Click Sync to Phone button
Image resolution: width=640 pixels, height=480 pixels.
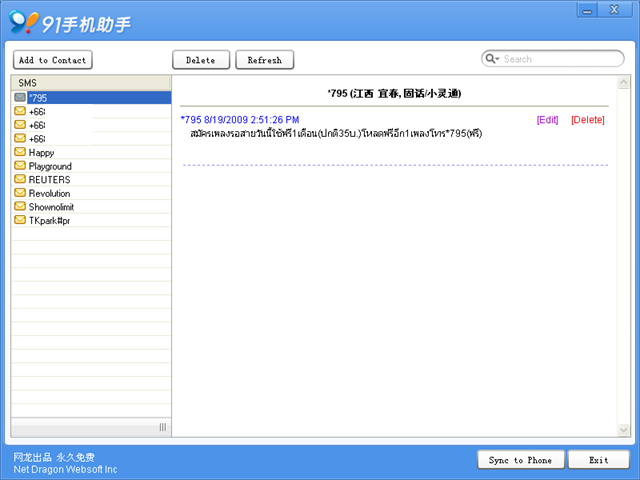(520, 460)
